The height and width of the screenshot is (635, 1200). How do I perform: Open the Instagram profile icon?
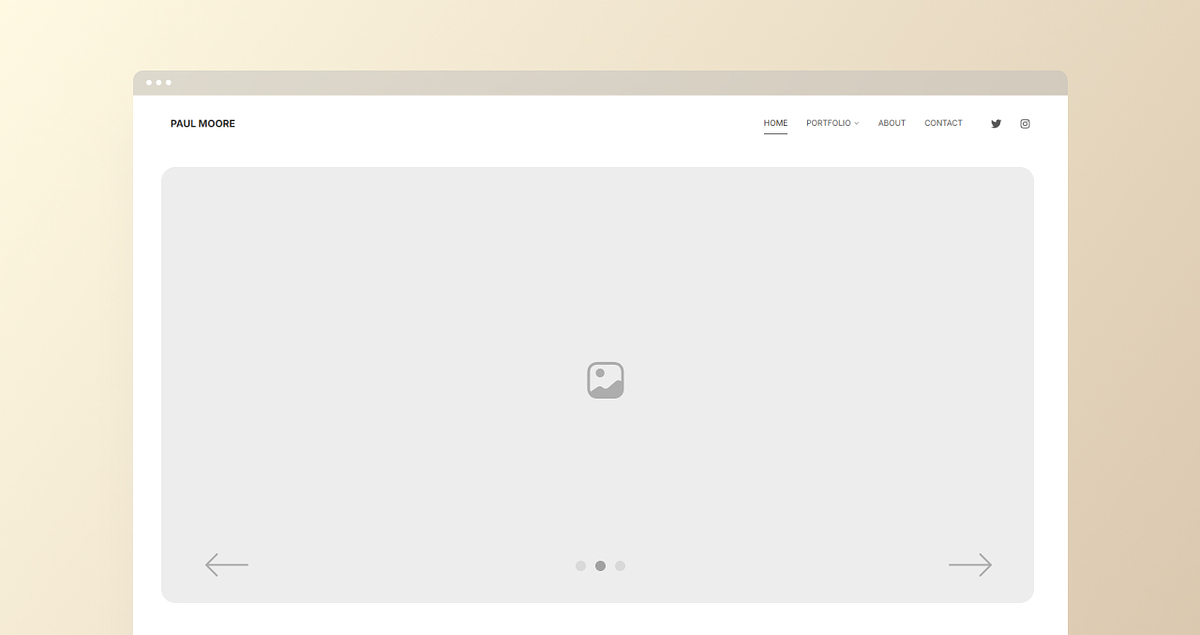[1024, 123]
